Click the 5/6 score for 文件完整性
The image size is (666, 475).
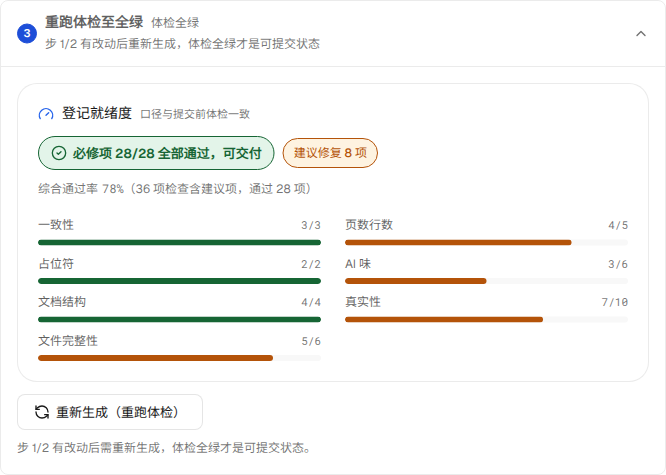tap(311, 341)
